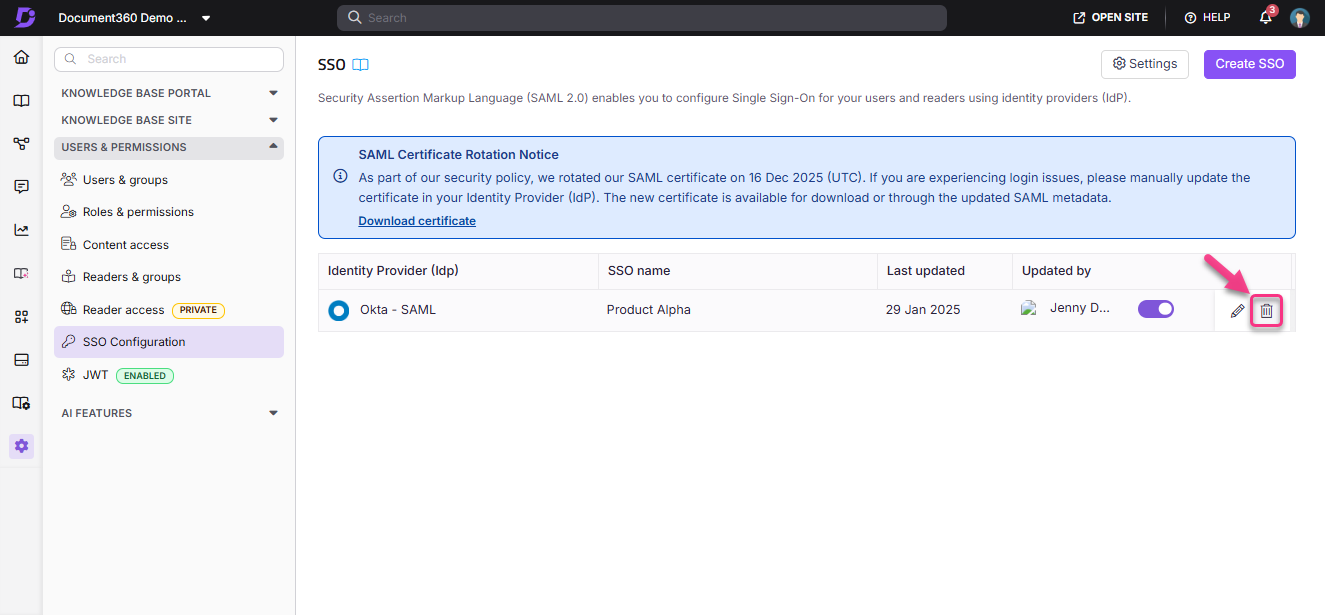
Task: View Analytics via the chart icon
Action: point(21,229)
